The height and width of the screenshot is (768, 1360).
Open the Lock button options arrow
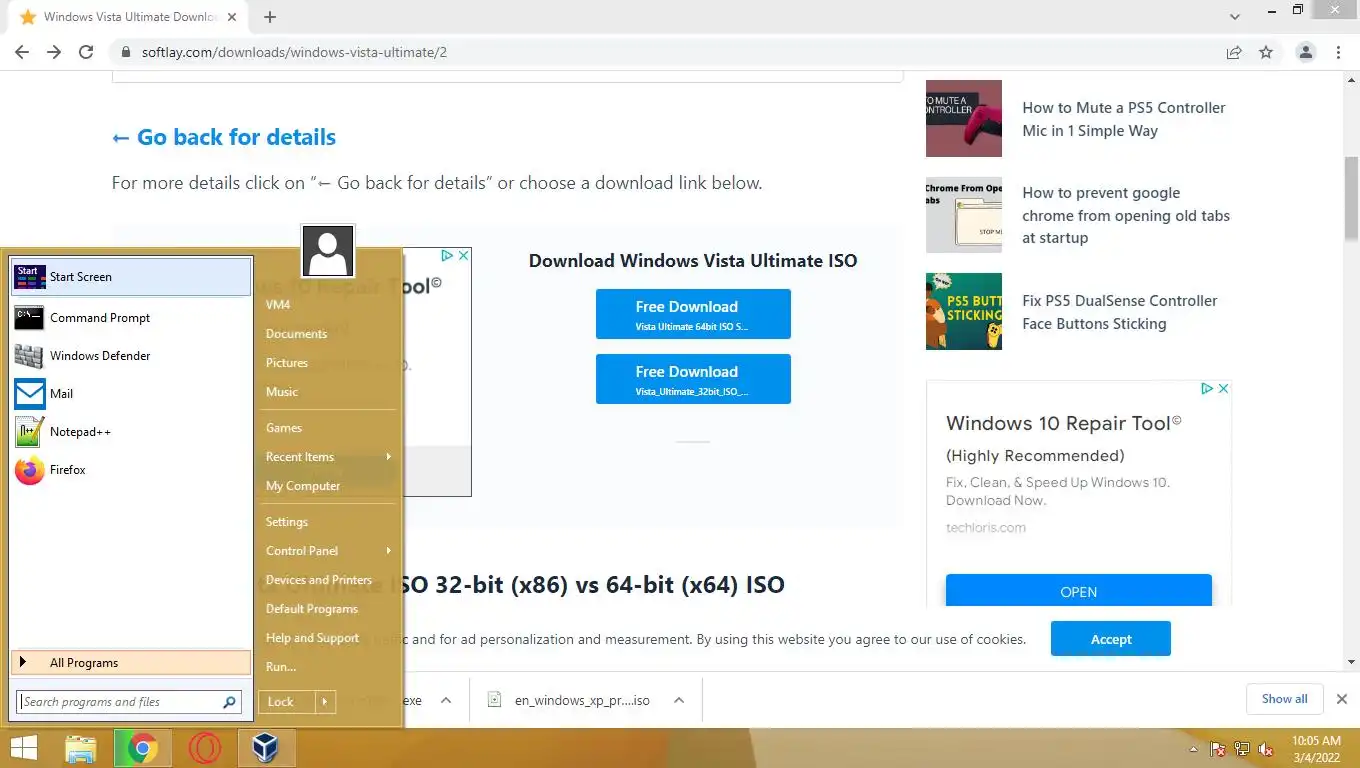click(325, 702)
